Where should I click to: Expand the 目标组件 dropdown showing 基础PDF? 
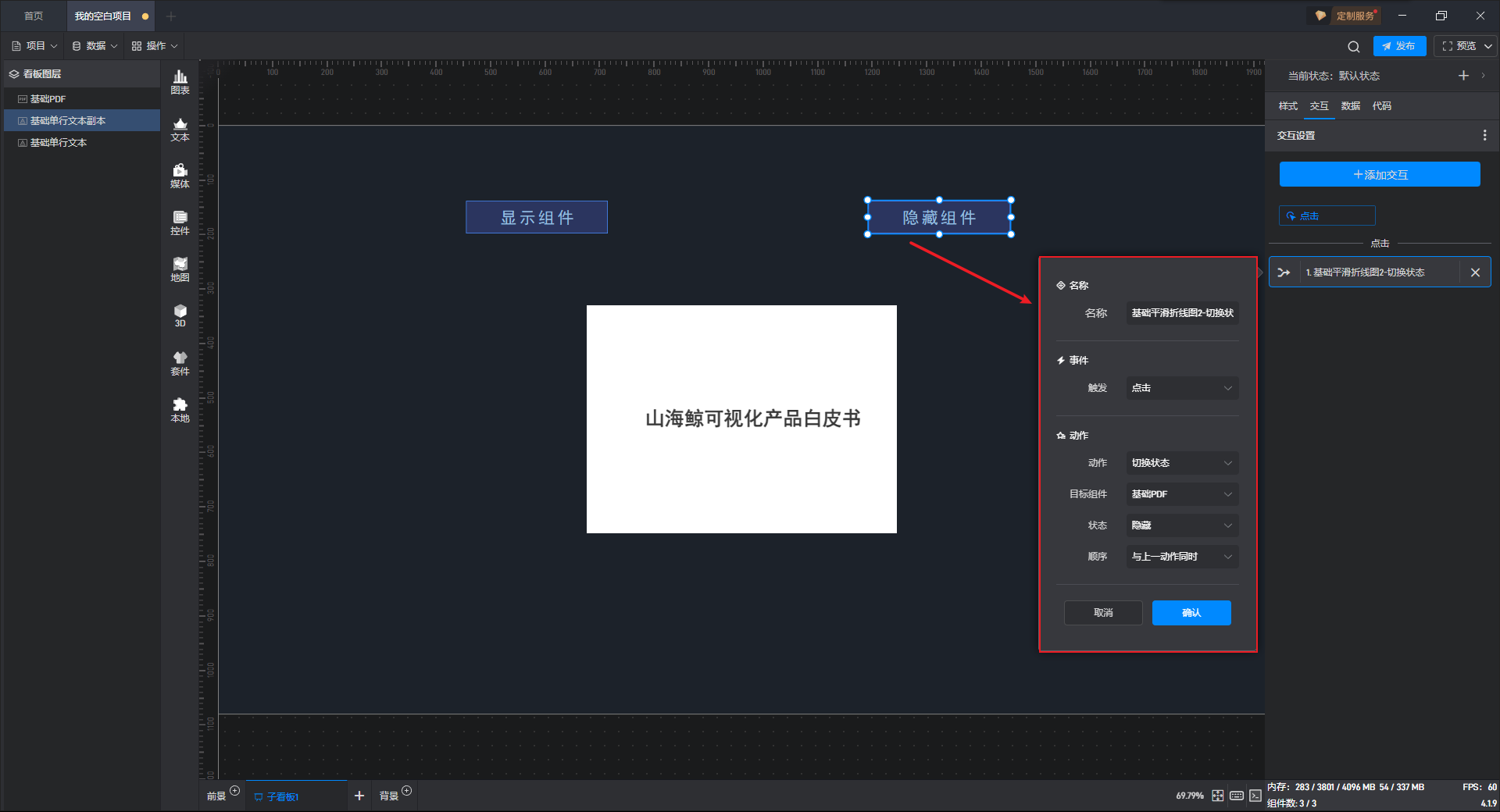click(x=1182, y=494)
